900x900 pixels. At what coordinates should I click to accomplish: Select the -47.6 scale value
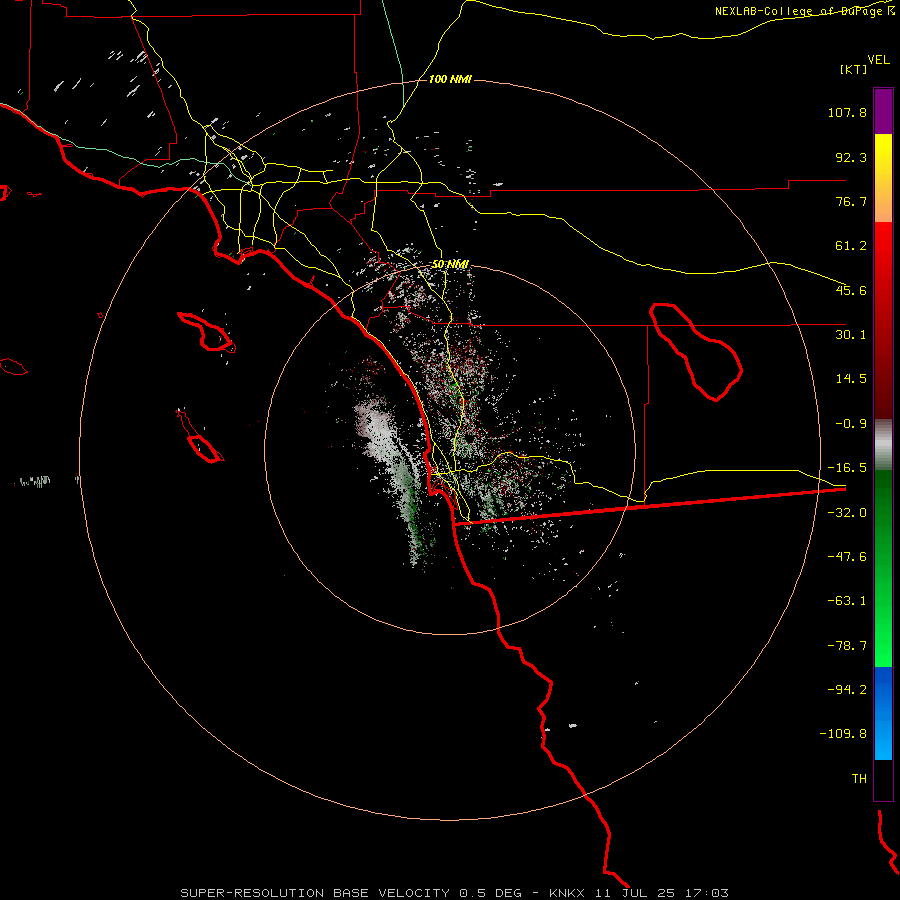pos(847,557)
